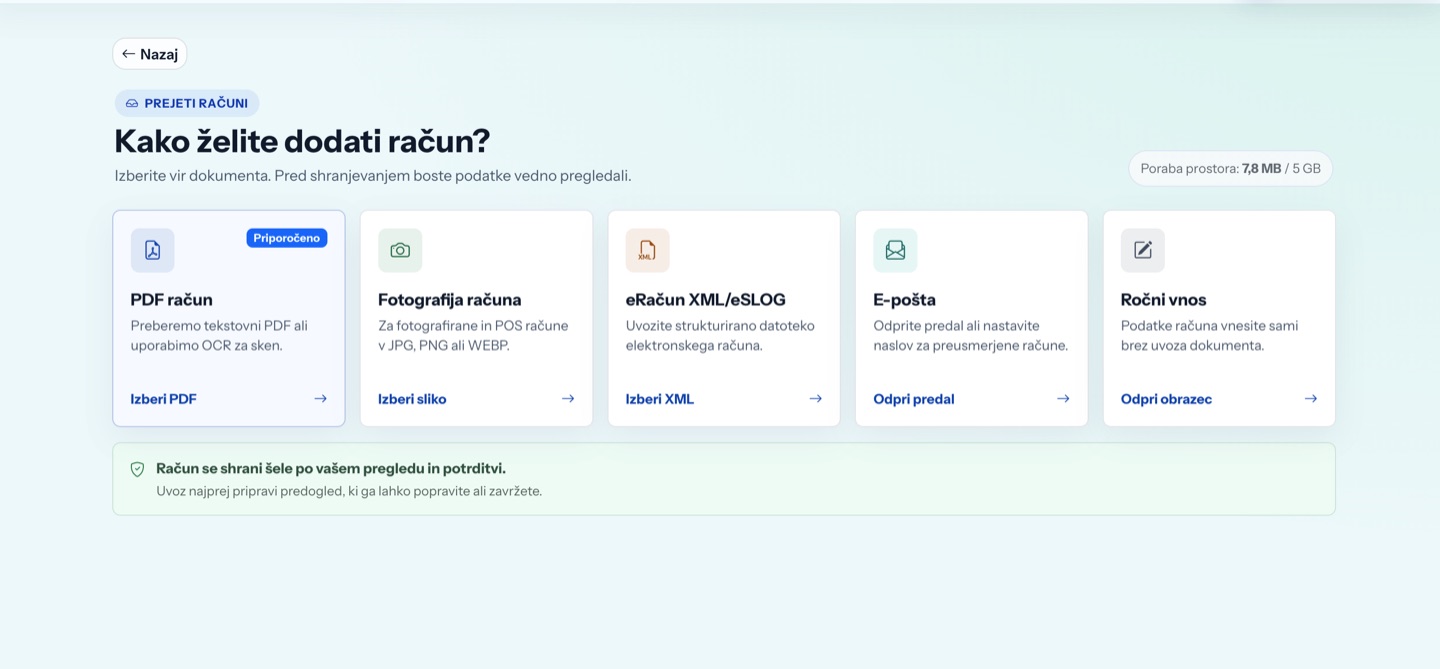Click the arrow next to Izberi PDF
Screen dimensions: 1440x669
pyautogui.click(x=320, y=398)
